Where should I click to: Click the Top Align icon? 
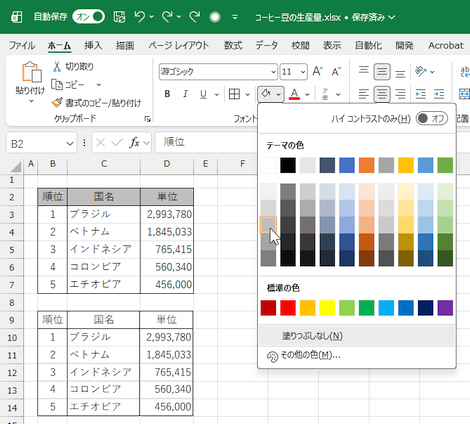click(364, 71)
